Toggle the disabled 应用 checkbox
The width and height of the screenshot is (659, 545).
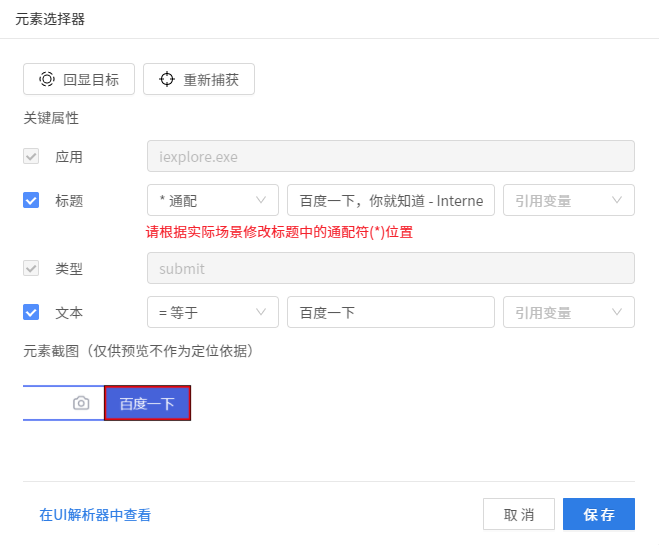point(31,156)
